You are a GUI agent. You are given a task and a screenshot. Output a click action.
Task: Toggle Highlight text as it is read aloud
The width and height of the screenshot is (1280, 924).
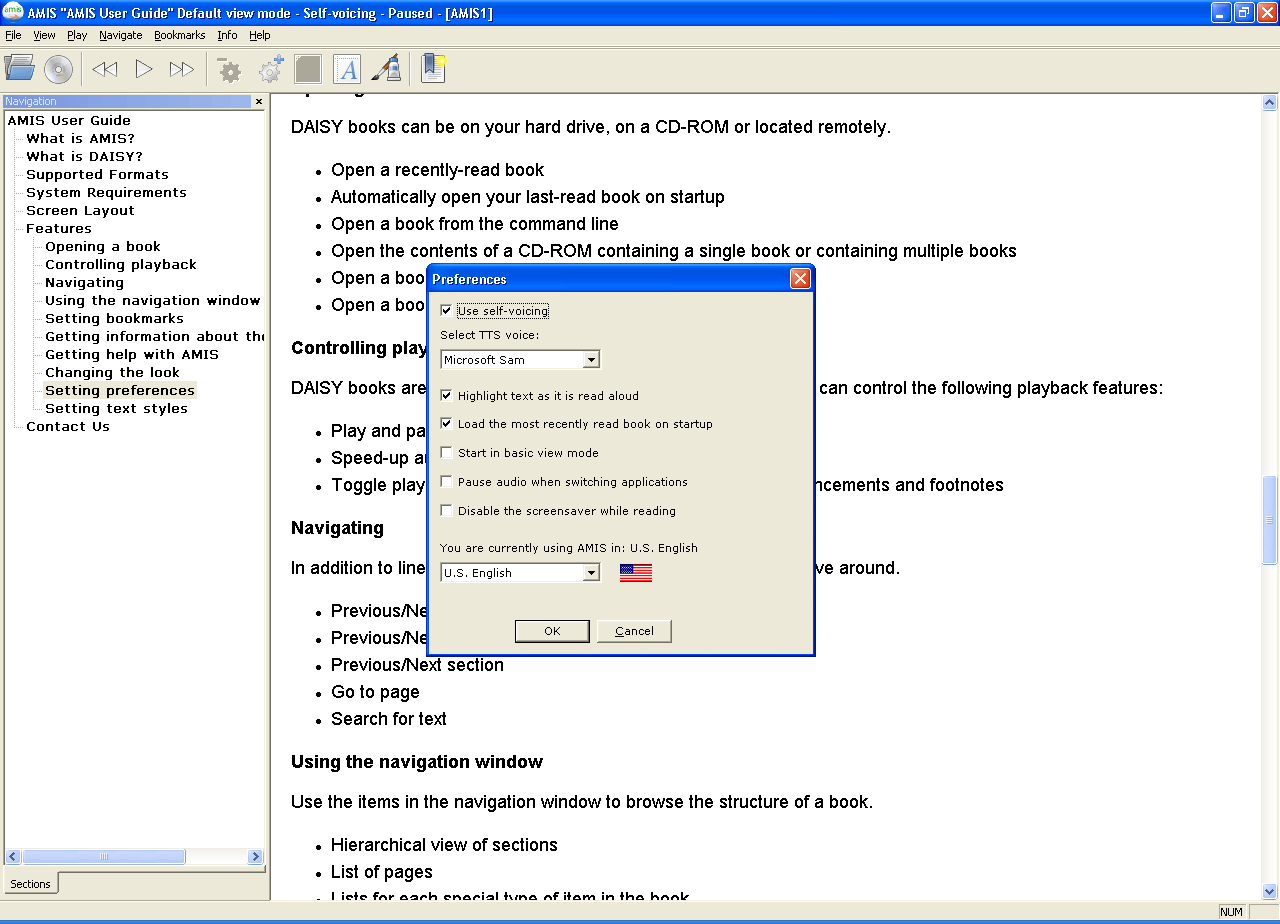pyautogui.click(x=446, y=396)
